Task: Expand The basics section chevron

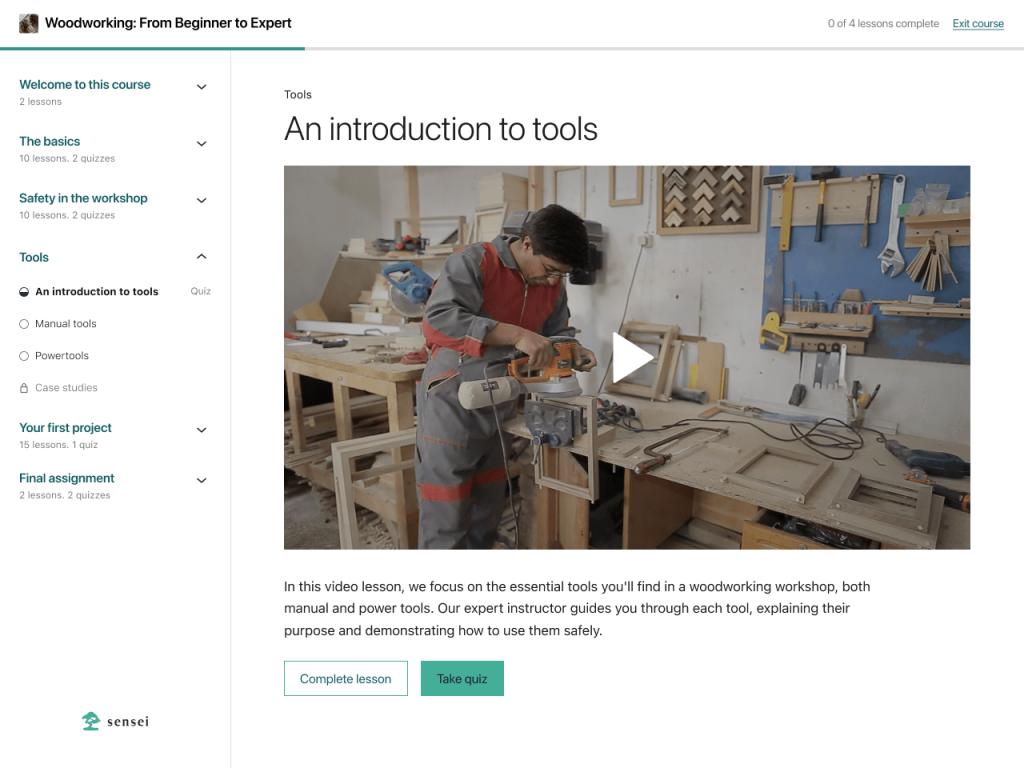Action: coord(201,144)
